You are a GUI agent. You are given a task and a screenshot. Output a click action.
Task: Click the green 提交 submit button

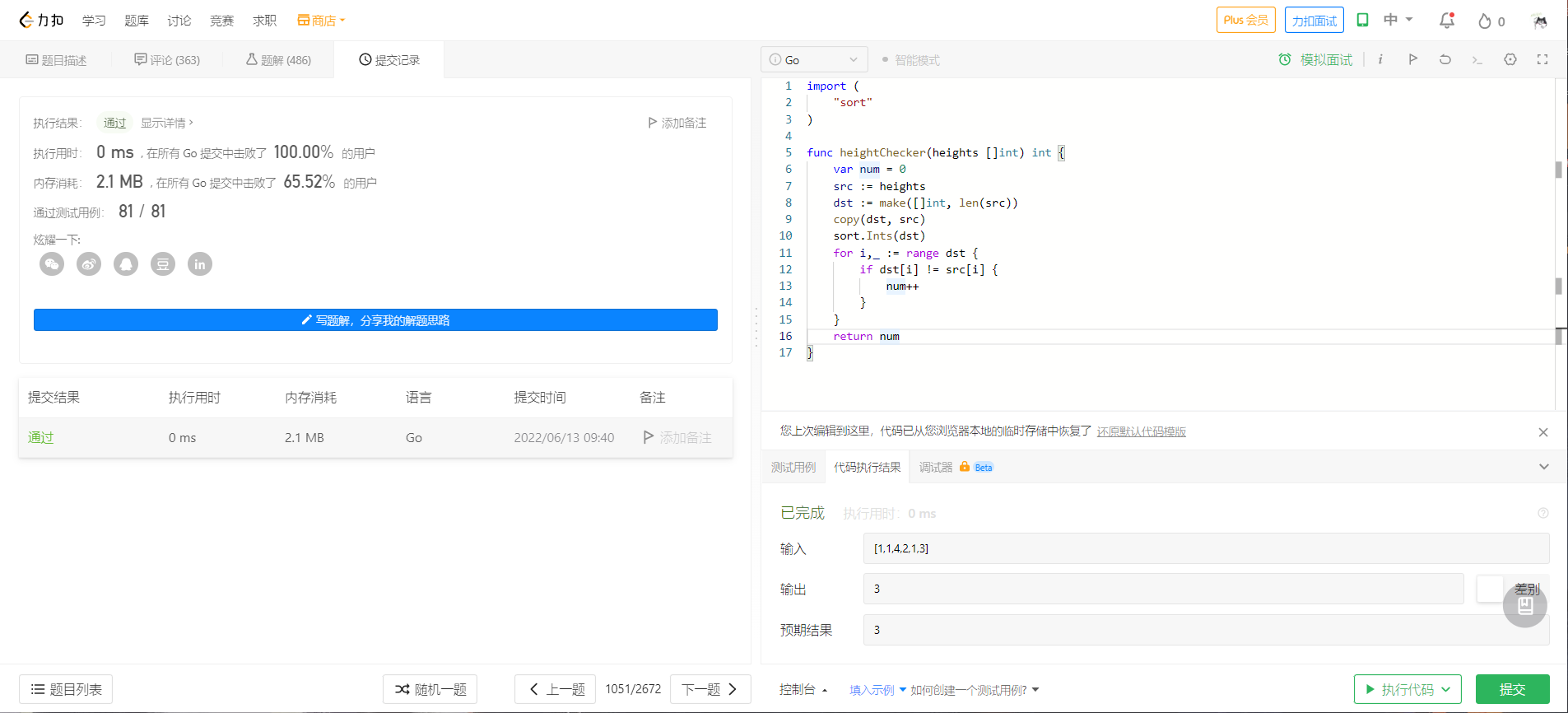tap(1513, 689)
